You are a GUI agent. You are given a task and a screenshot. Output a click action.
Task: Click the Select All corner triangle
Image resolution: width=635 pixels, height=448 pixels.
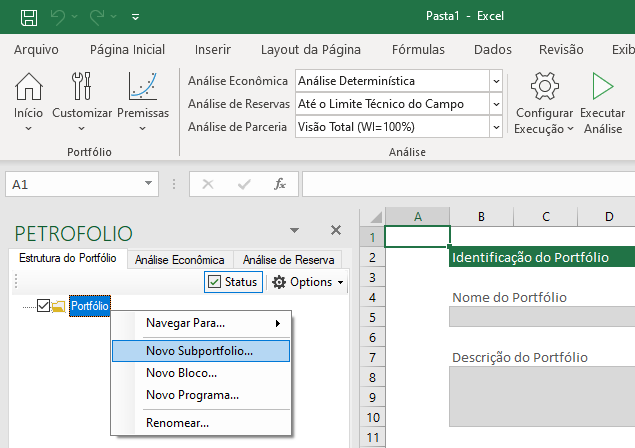[x=375, y=217]
